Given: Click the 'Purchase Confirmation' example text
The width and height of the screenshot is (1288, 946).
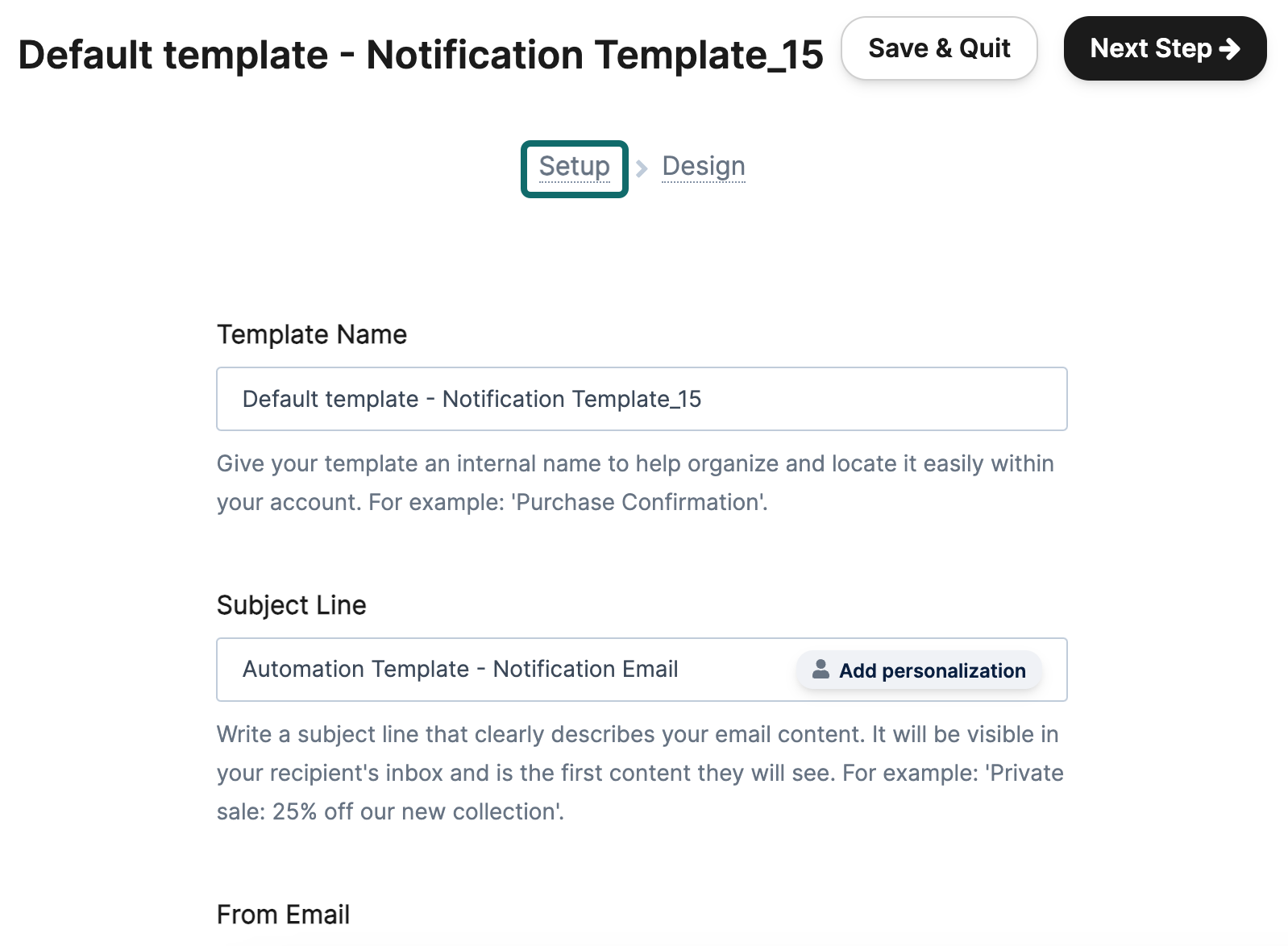Looking at the screenshot, I should tap(638, 502).
